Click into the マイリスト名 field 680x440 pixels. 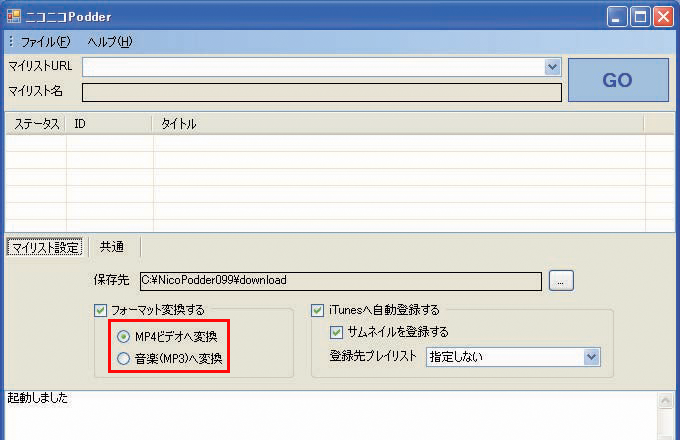click(322, 92)
